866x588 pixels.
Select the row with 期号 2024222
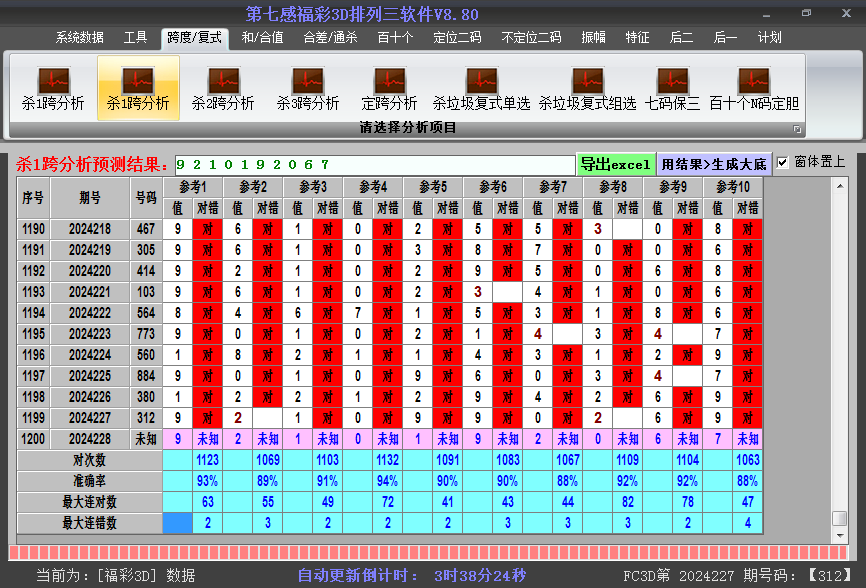tap(389, 313)
